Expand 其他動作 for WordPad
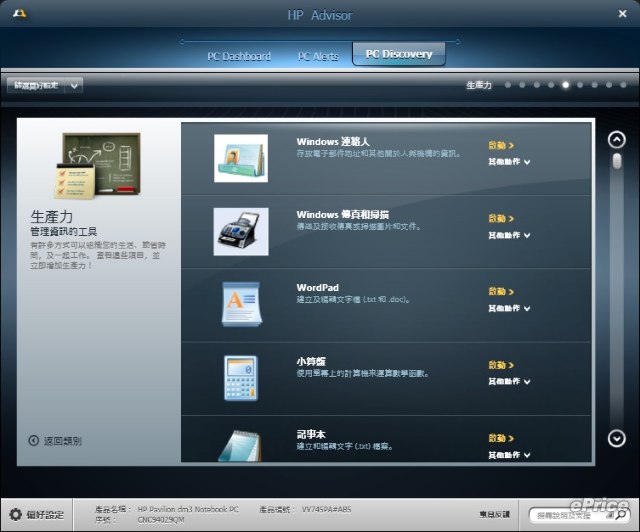 [x=509, y=308]
